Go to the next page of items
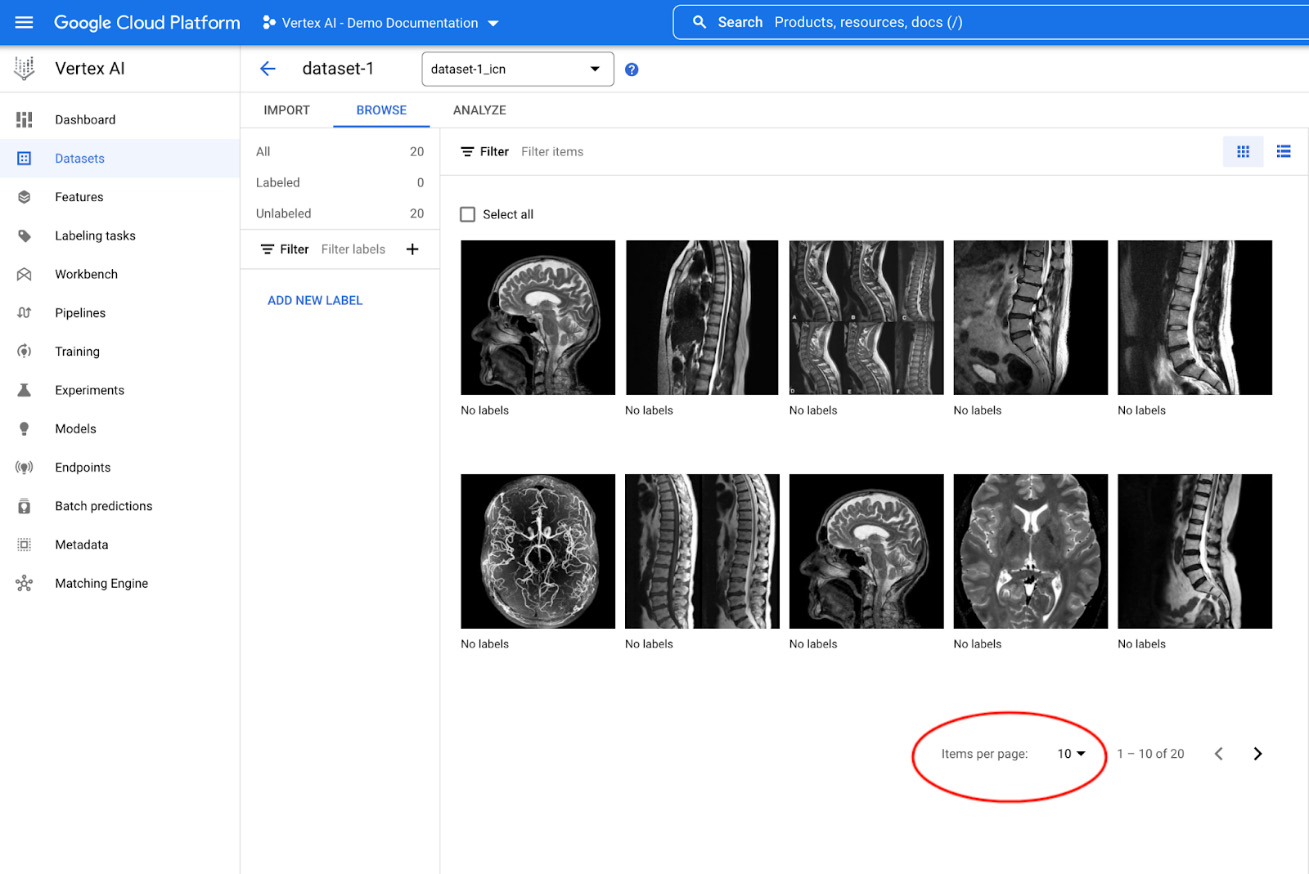The width and height of the screenshot is (1309, 874). pos(1258,754)
